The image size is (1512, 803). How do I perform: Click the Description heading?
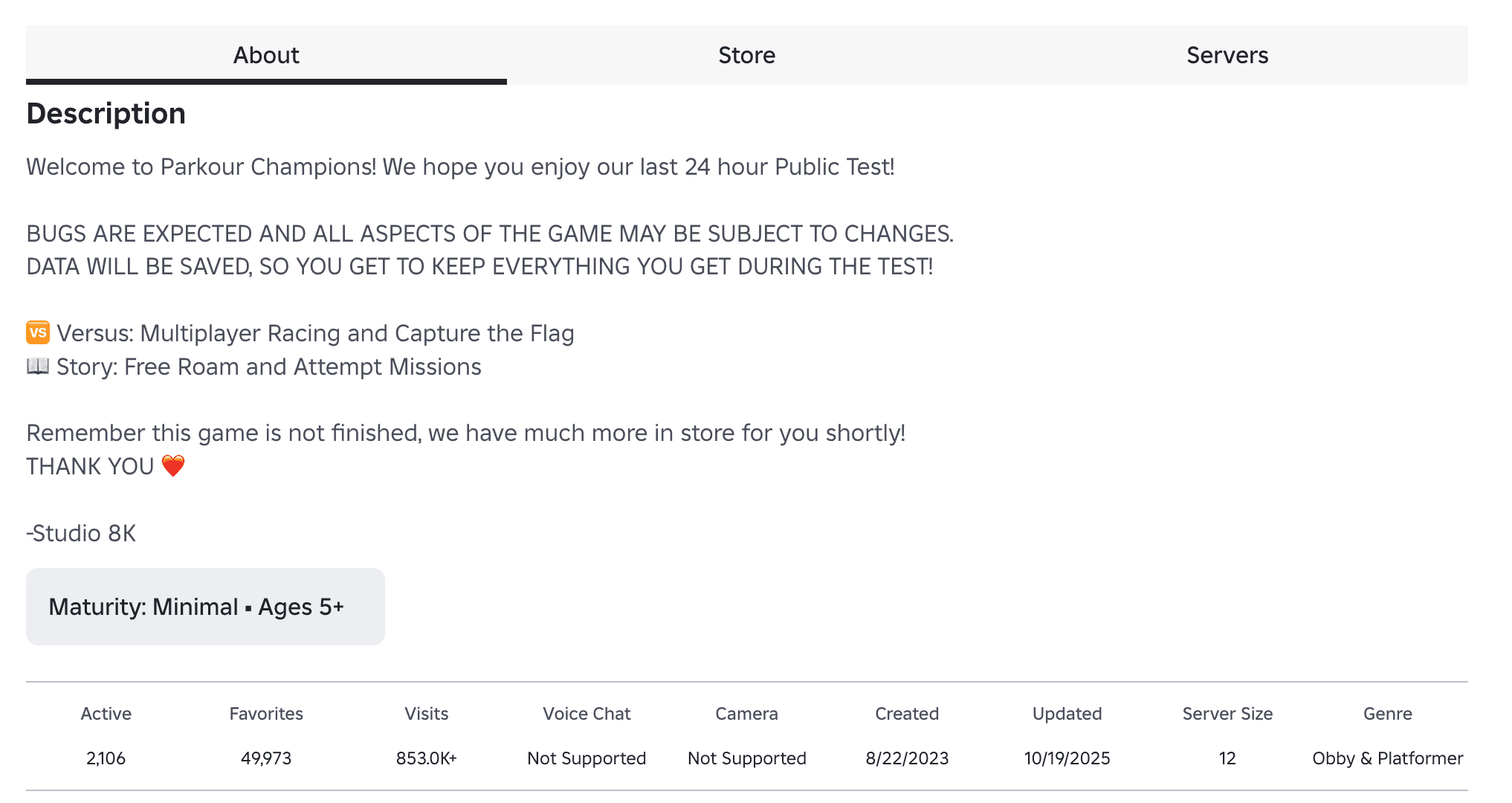point(106,113)
